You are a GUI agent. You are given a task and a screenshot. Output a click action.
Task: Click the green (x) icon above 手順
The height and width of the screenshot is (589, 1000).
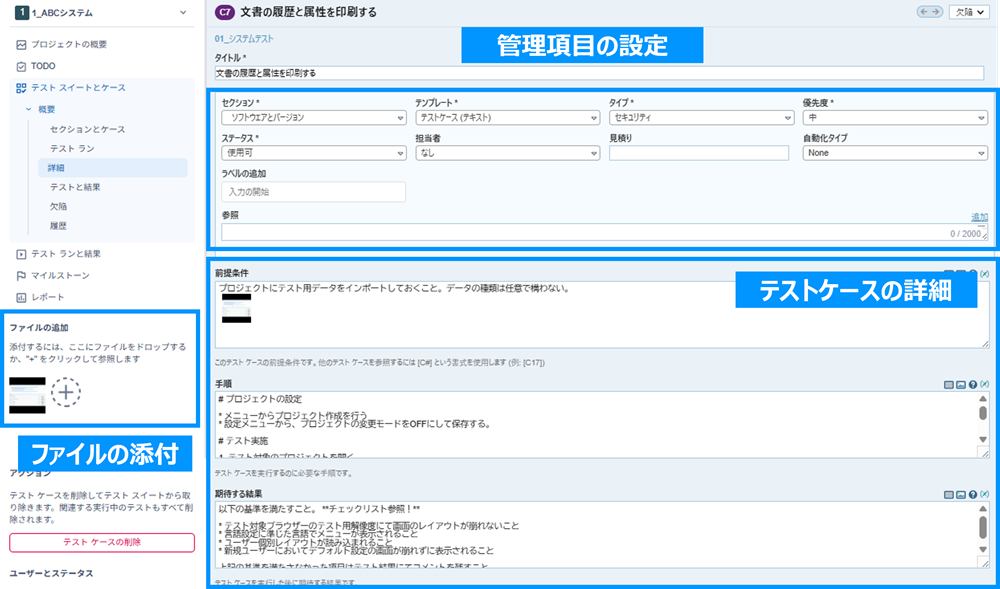pos(985,384)
